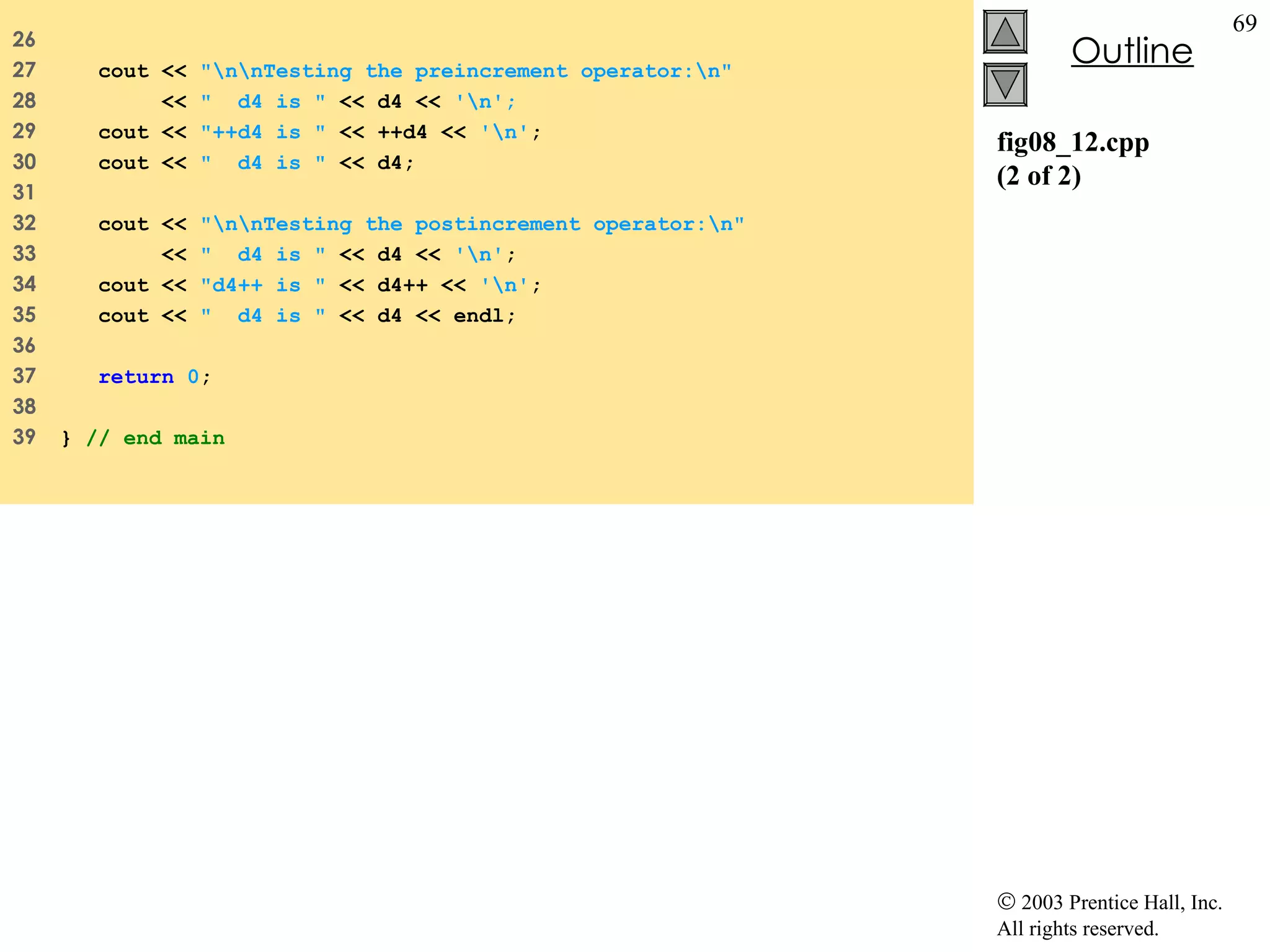The height and width of the screenshot is (952, 1270).
Task: Click the "++d4 is " string on line 29
Action: 263,132
